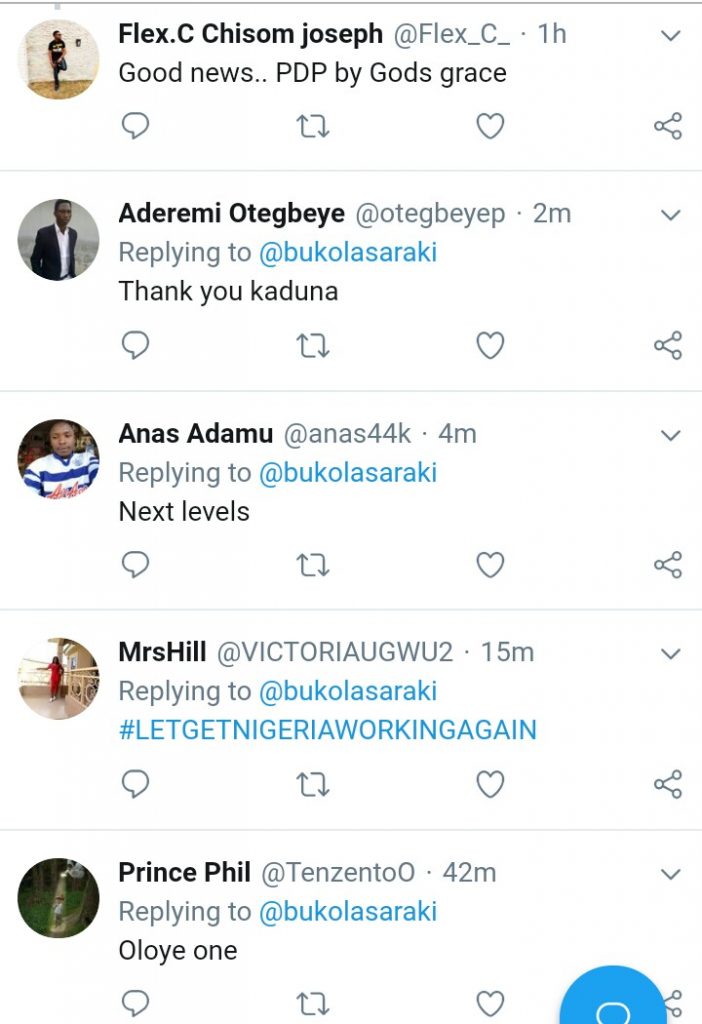Share Anas Adamu's tweet
The image size is (702, 1024).
(667, 565)
